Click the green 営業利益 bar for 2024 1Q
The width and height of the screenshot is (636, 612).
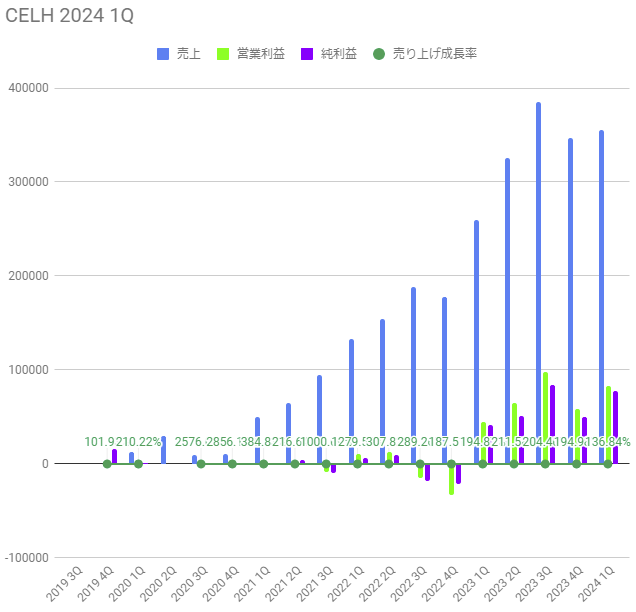tap(608, 425)
